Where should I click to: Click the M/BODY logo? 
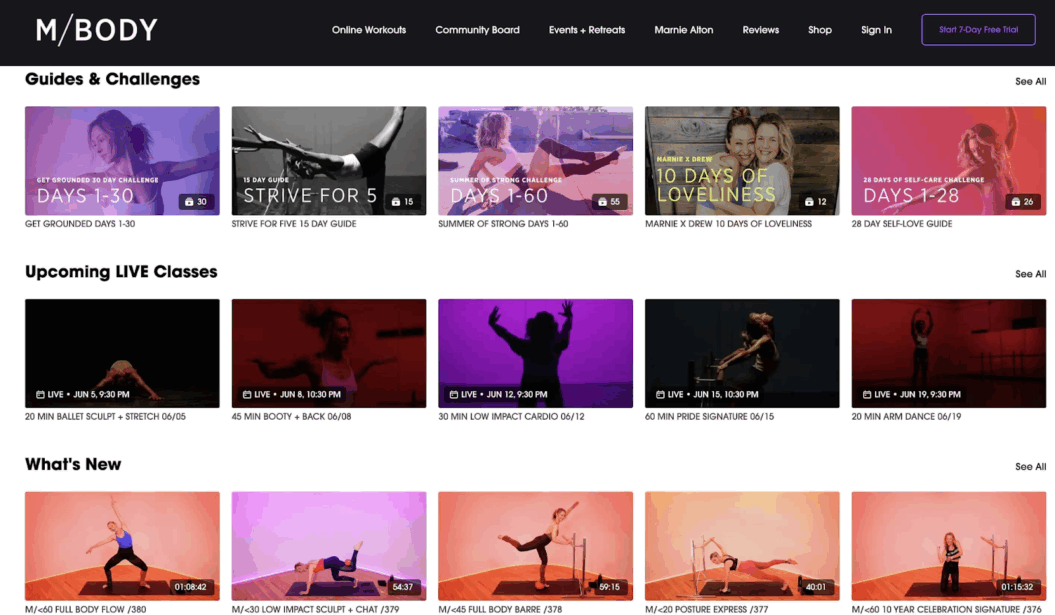[x=97, y=29]
